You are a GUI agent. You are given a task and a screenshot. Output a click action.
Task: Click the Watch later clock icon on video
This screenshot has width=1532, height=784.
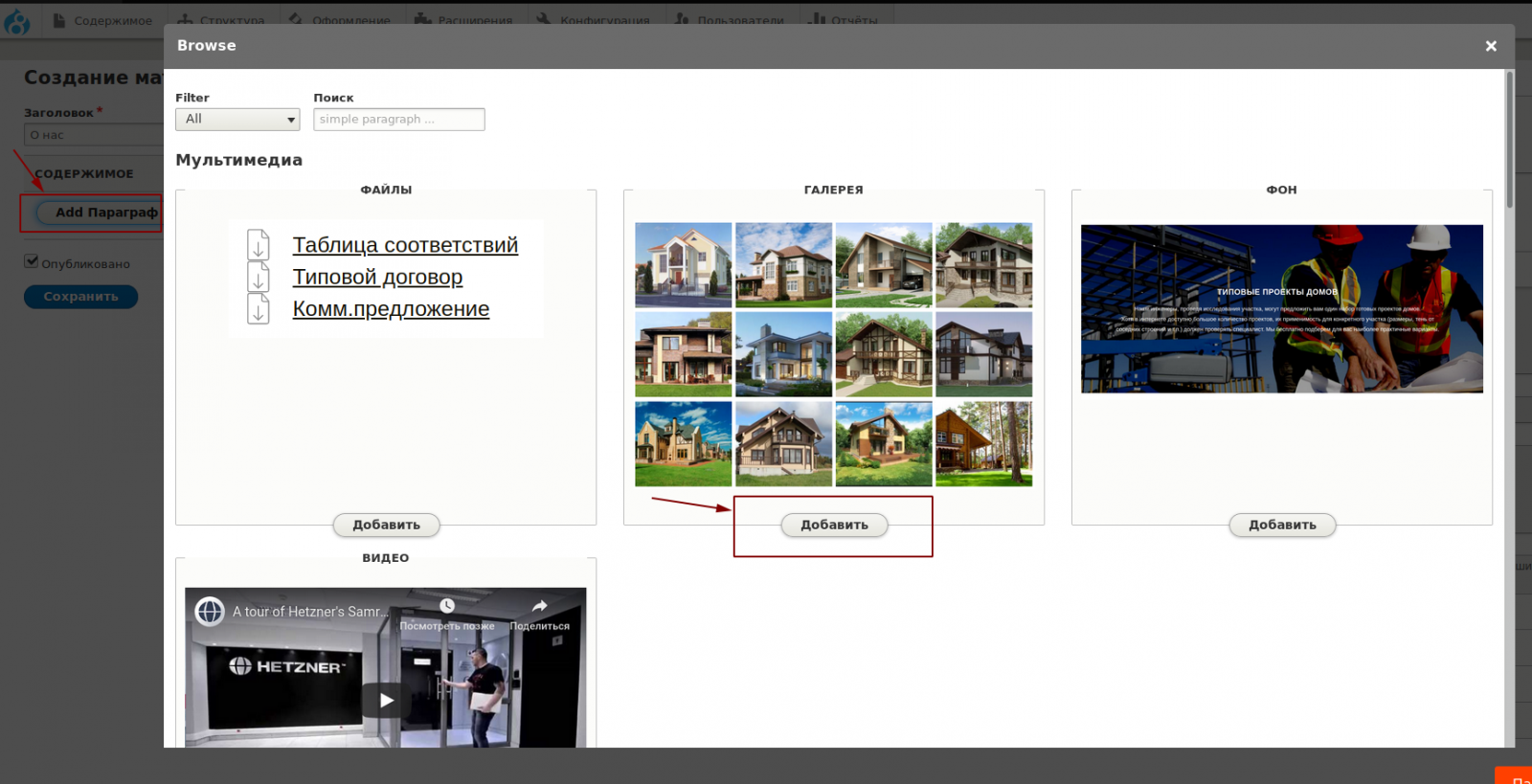click(447, 606)
